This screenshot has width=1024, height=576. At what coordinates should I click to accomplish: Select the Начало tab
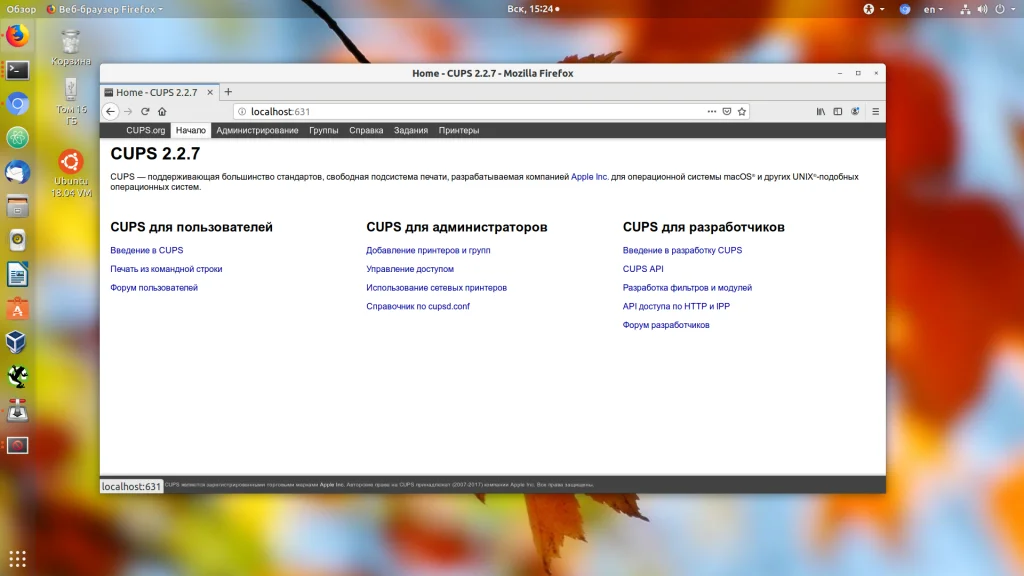tap(191, 131)
